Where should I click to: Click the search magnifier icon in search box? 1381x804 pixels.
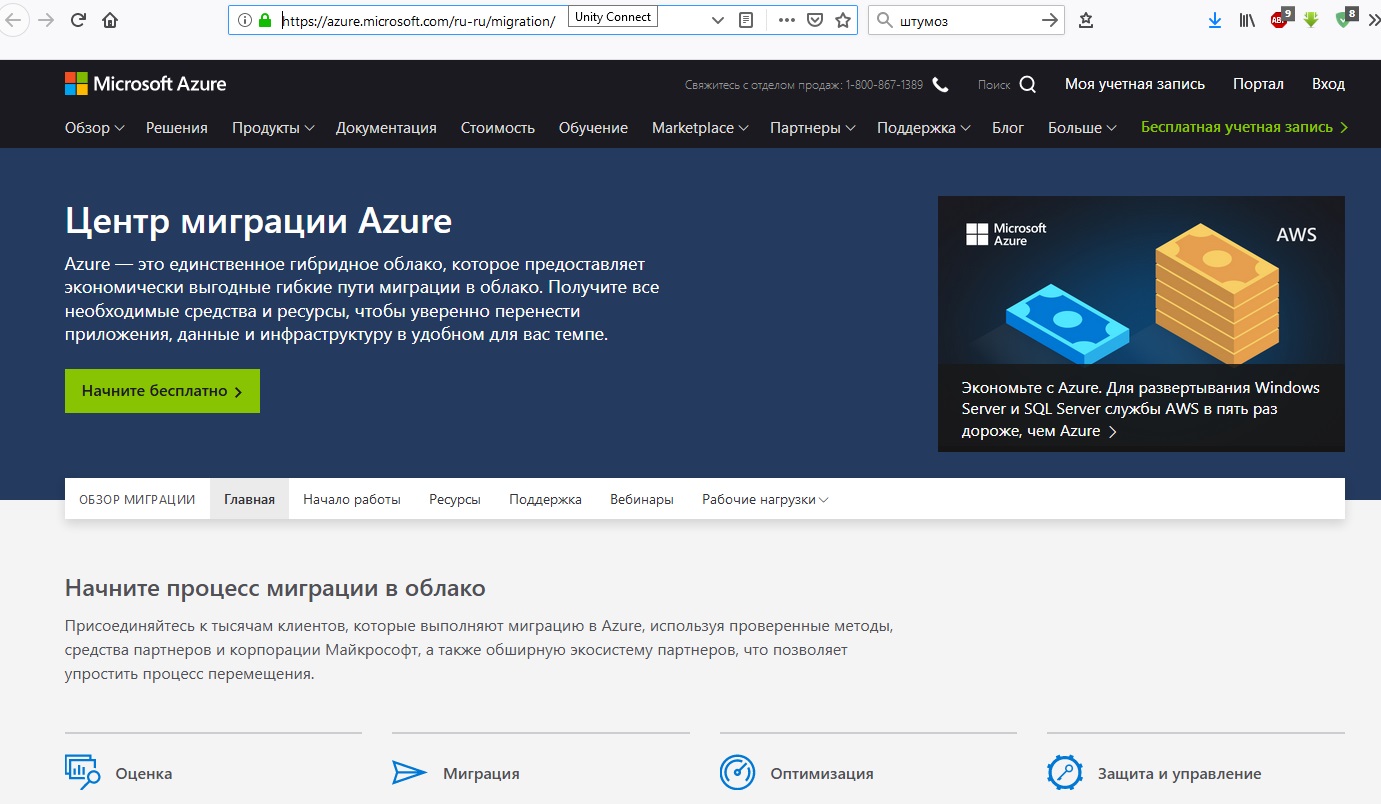(x=884, y=20)
